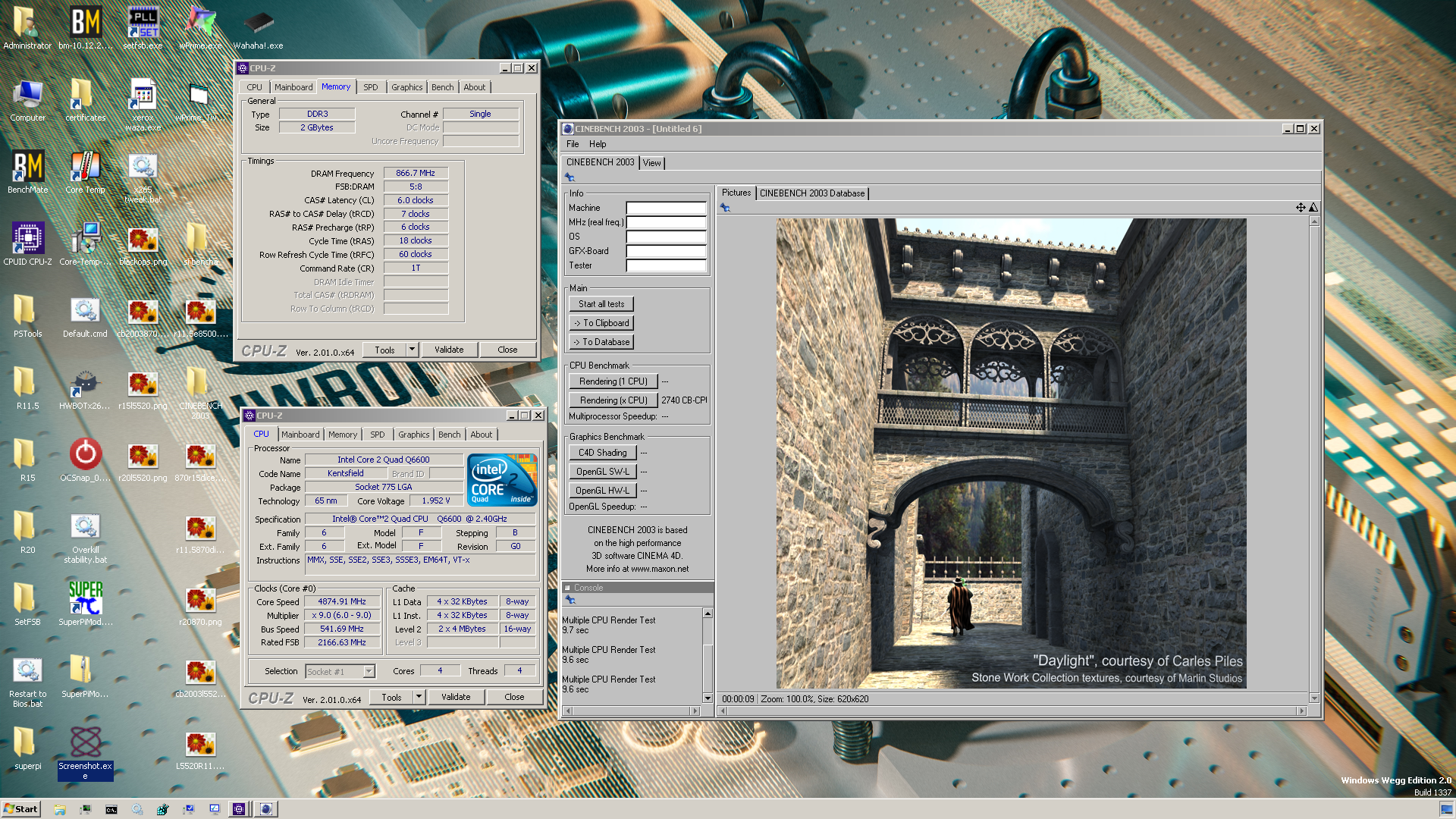Click the Cinebench Info panel pin icon
Image resolution: width=1456 pixels, height=819 pixels.
click(x=570, y=177)
